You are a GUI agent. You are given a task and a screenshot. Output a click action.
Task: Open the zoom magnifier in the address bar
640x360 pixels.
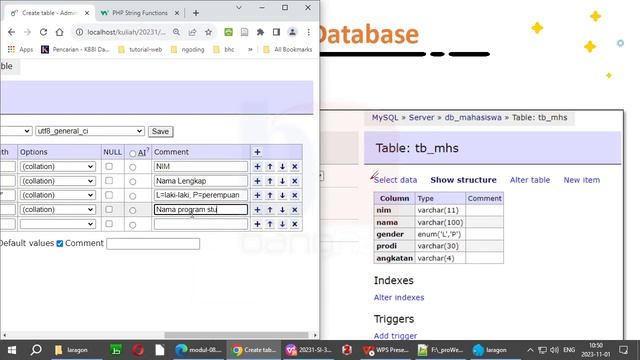click(x=176, y=32)
